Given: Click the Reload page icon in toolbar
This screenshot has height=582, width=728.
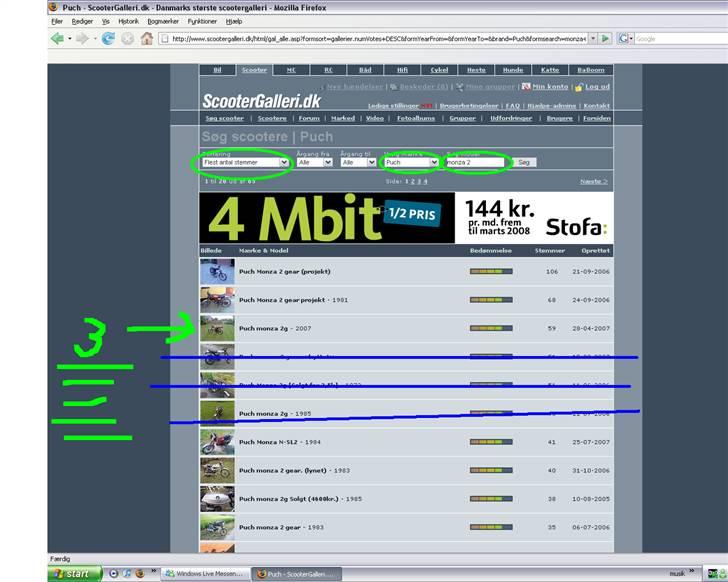Looking at the screenshot, I should tap(108, 38).
